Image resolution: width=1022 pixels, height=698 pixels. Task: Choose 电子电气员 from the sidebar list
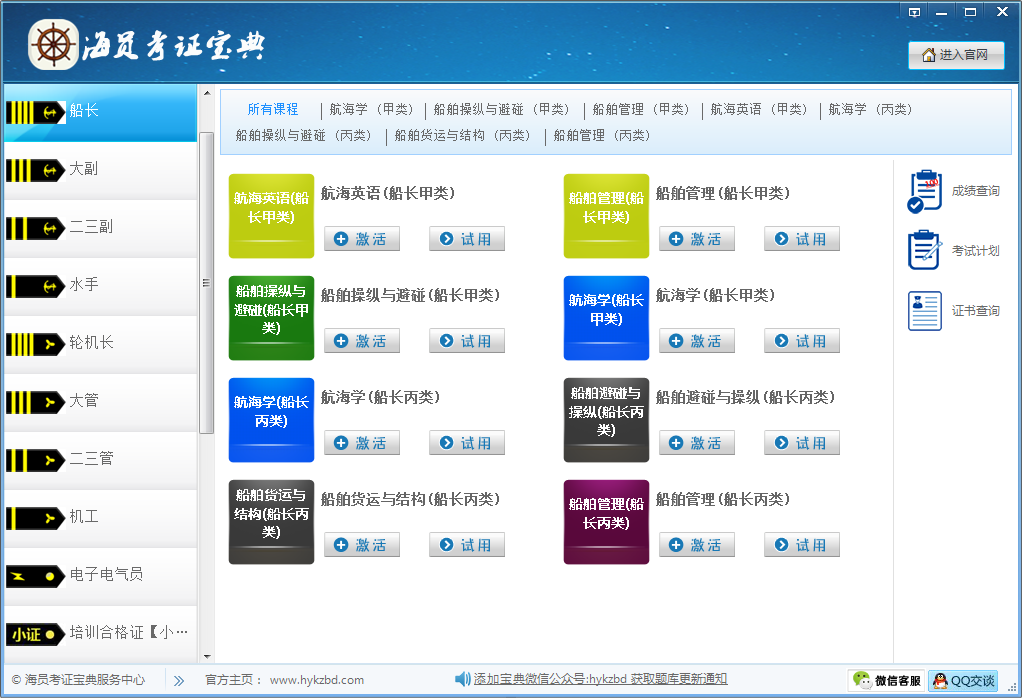click(100, 575)
